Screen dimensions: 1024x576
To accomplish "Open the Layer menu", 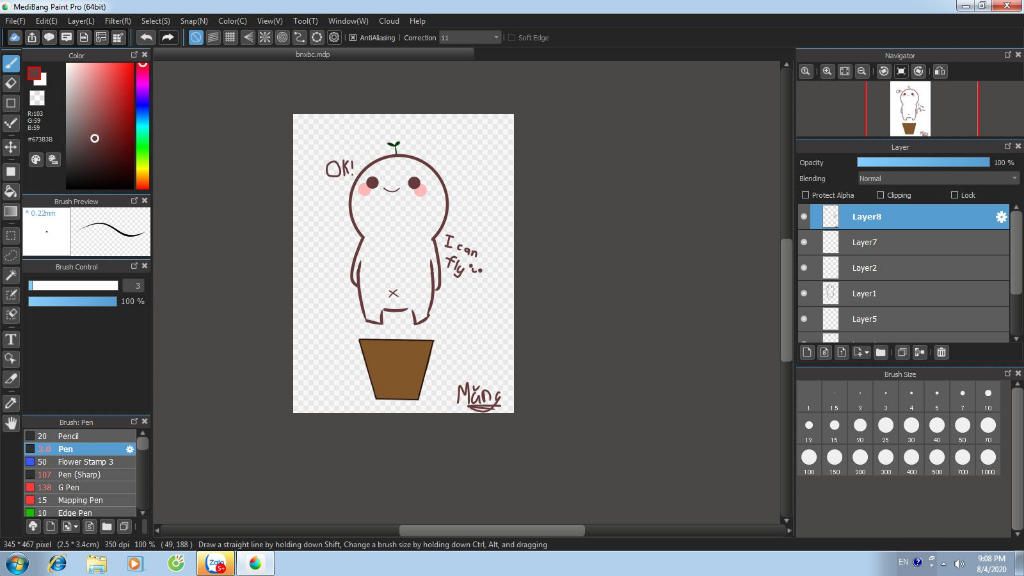I will click(81, 21).
